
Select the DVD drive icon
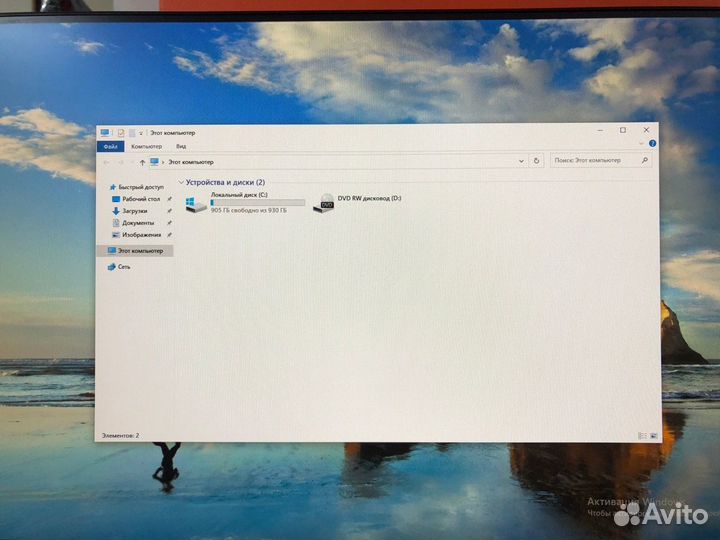coord(324,203)
